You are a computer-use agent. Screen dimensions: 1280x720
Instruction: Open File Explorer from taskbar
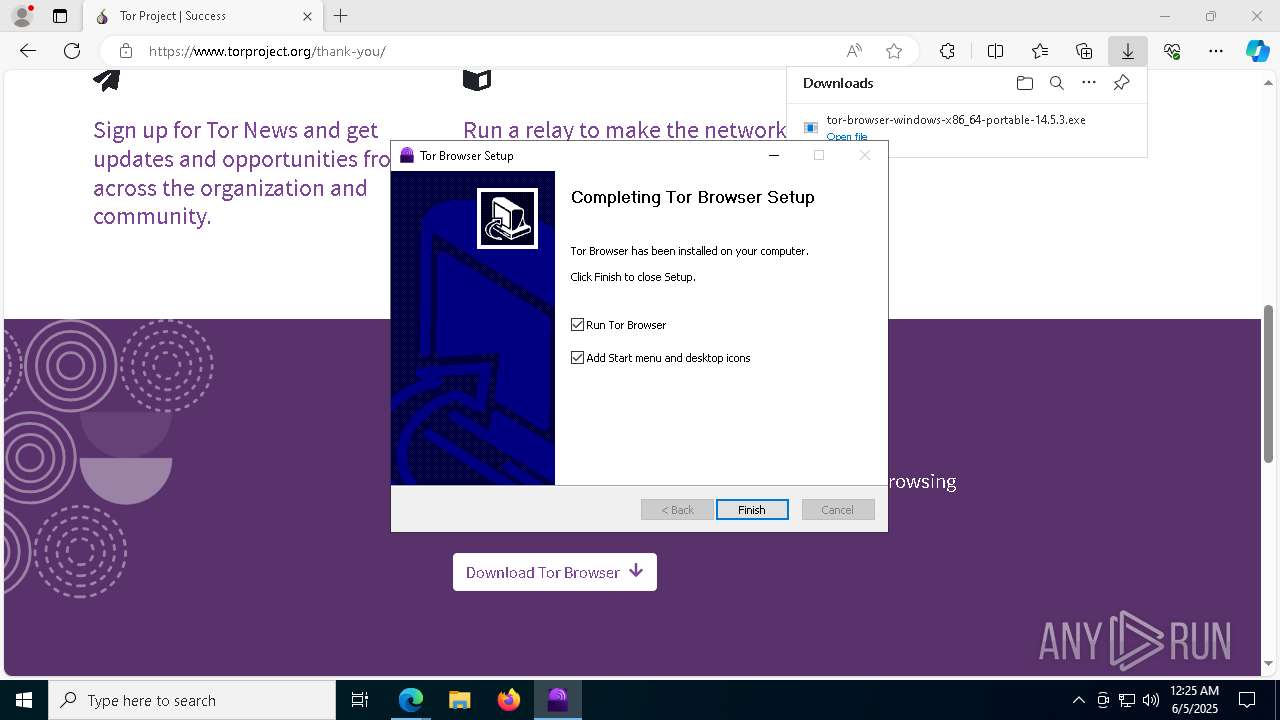pos(459,700)
